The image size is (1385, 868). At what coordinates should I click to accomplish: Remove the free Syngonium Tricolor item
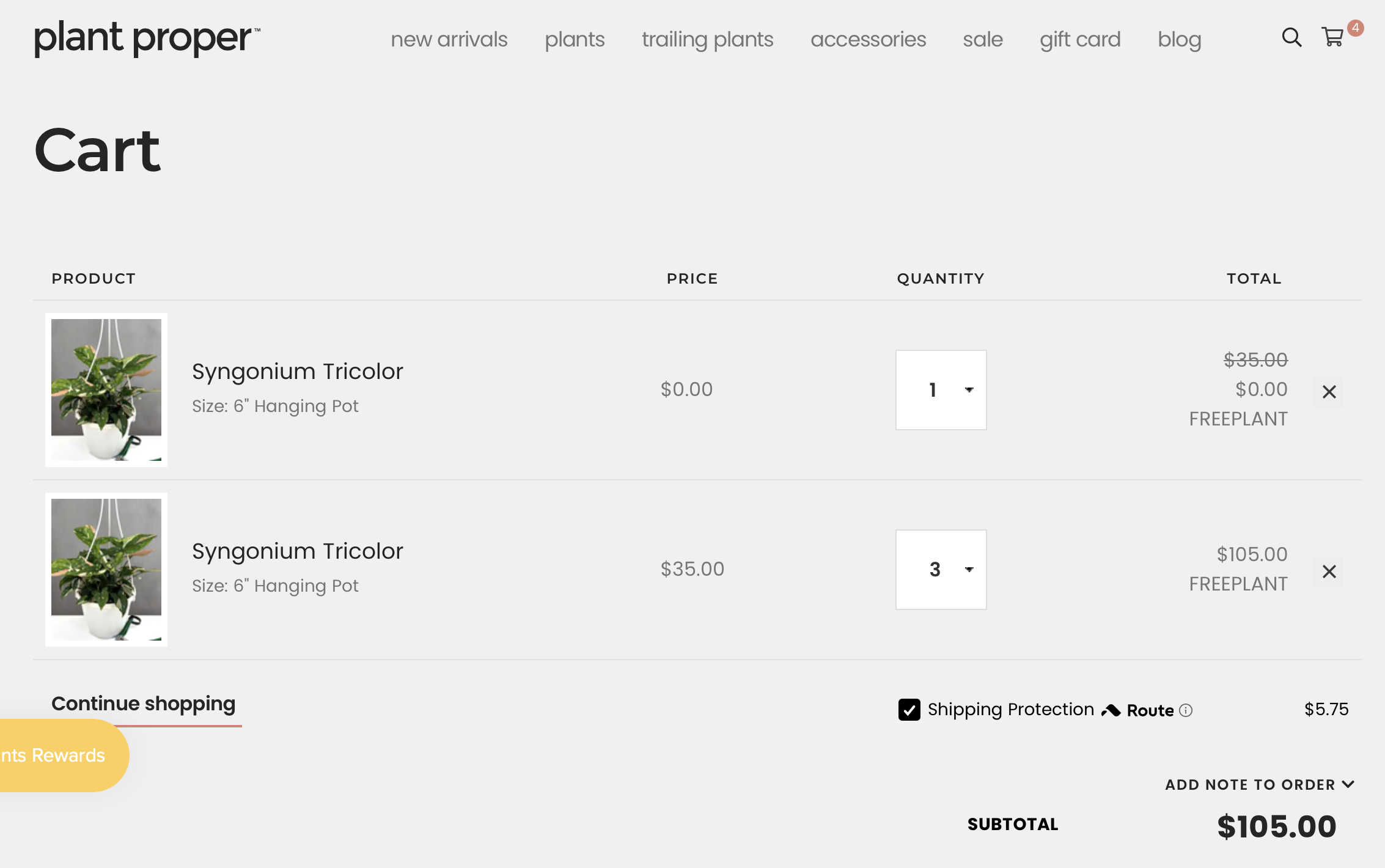pyautogui.click(x=1329, y=392)
